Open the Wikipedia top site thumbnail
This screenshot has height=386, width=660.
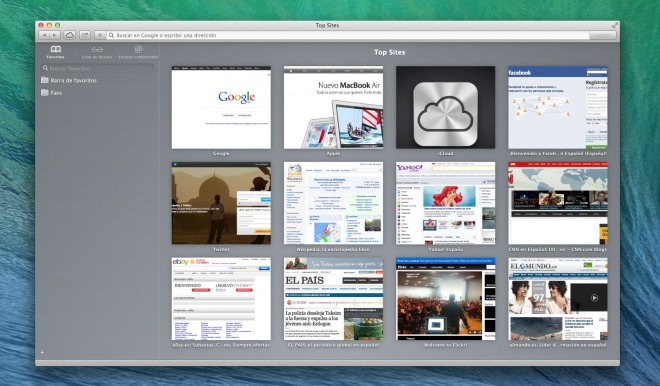[333, 203]
